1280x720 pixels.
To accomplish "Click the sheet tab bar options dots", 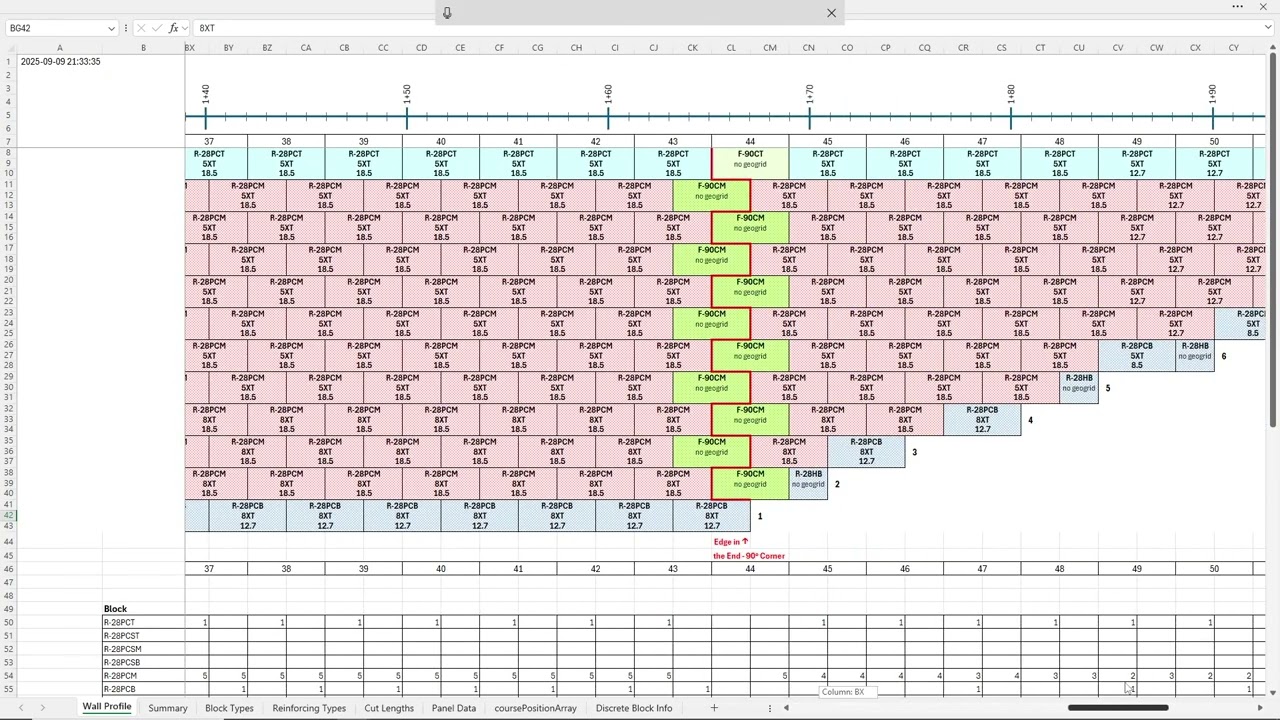I will tap(769, 708).
